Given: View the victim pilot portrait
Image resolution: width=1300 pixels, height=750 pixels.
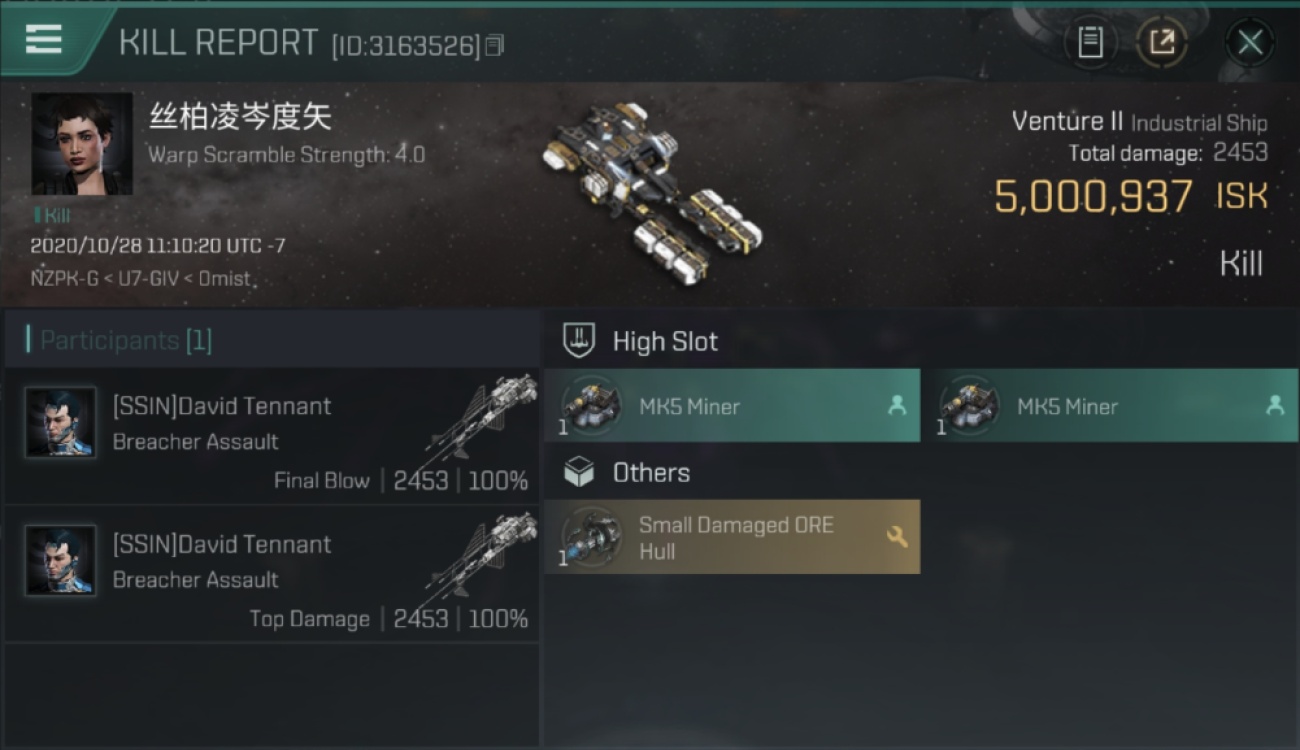Looking at the screenshot, I should pos(82,144).
